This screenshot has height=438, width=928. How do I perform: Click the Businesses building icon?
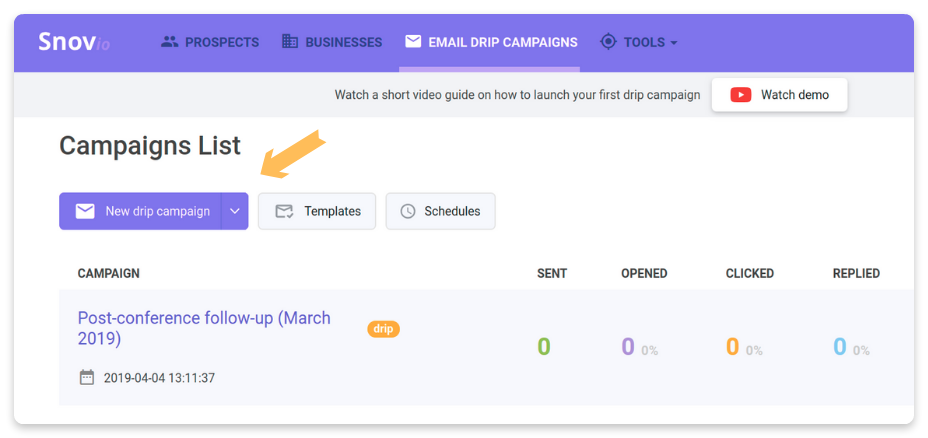coord(290,42)
